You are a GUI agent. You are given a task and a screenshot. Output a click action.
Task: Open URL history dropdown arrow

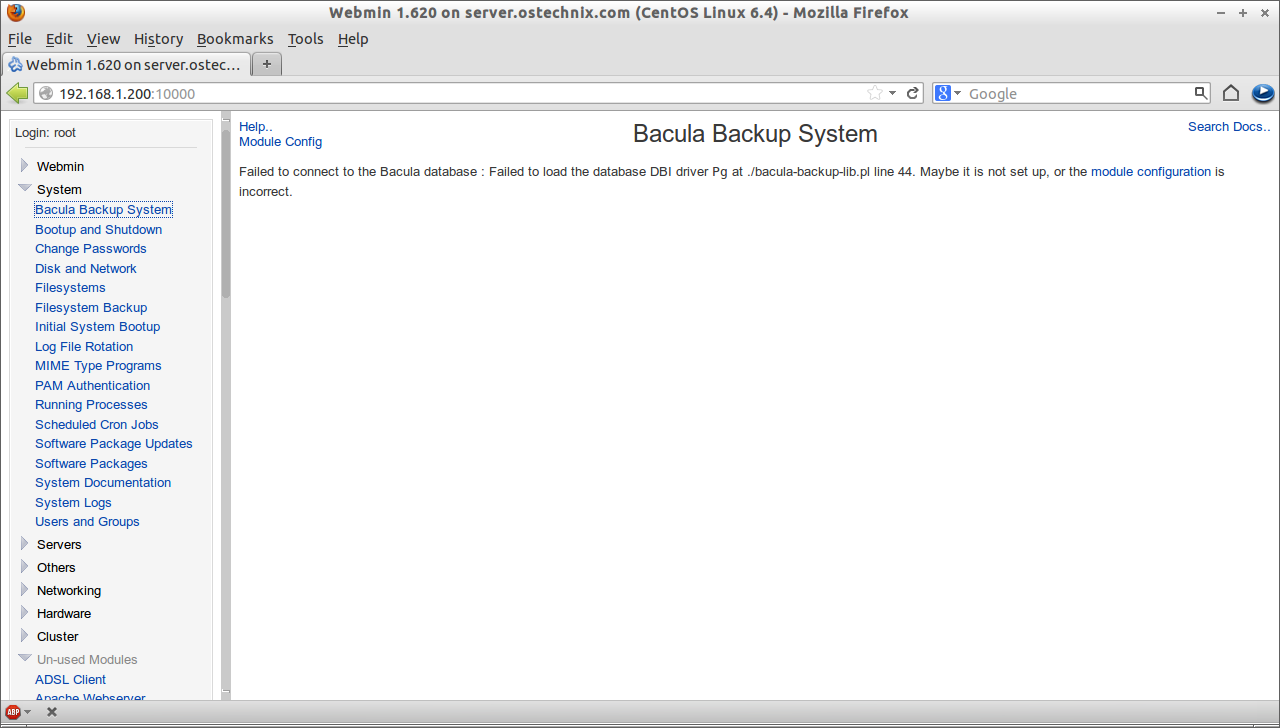893,93
